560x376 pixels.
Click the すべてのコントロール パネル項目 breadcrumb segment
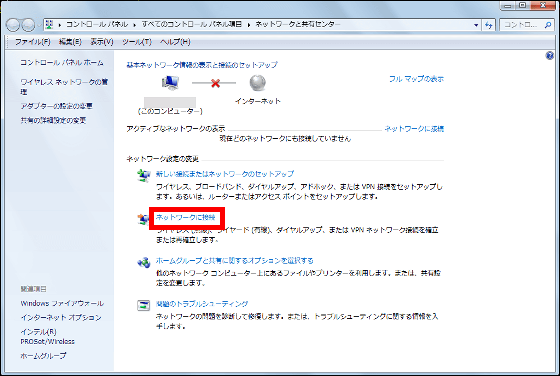tap(192, 24)
